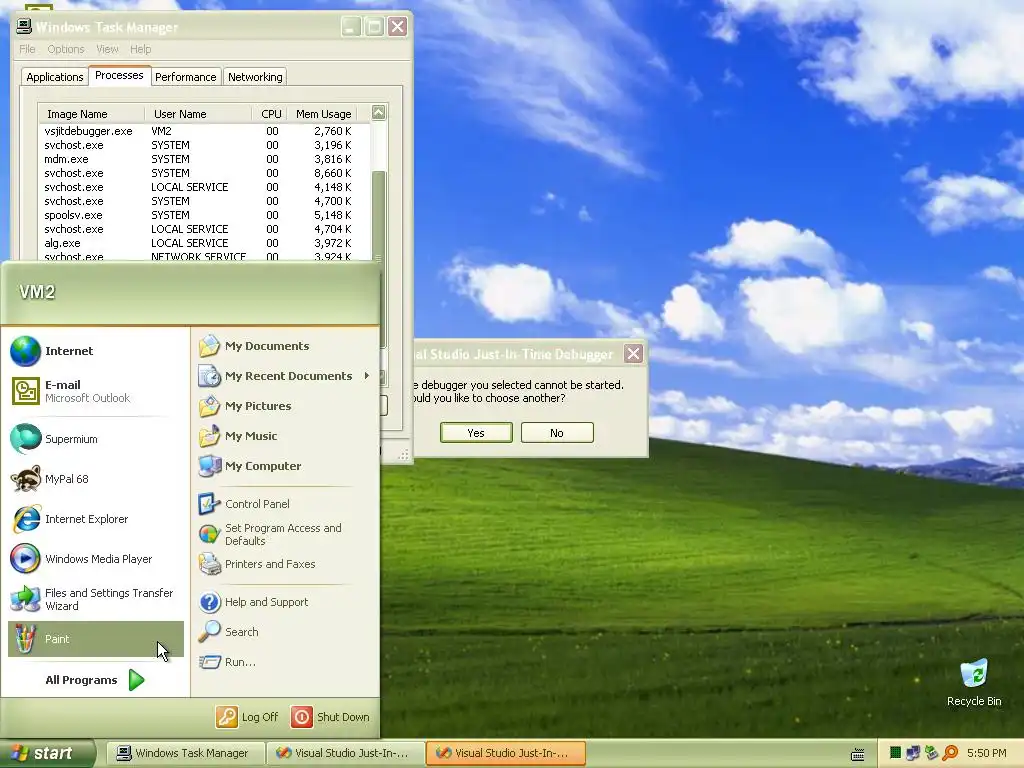1024x768 pixels.
Task: Sort processes by Image Name column
Action: click(91, 114)
